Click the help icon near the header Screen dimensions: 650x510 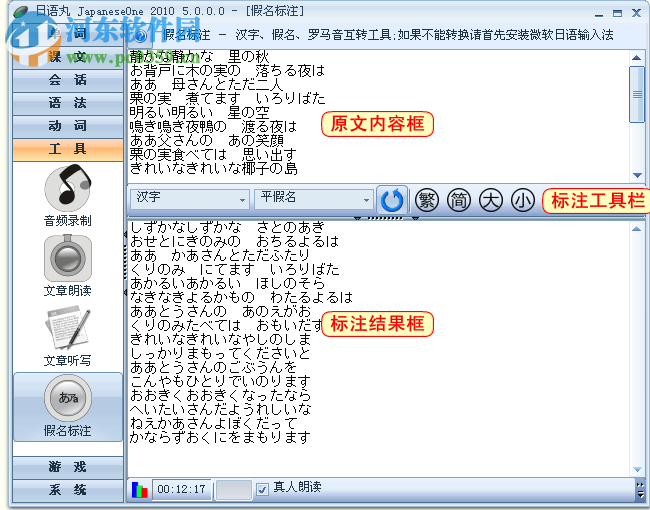[x=141, y=36]
